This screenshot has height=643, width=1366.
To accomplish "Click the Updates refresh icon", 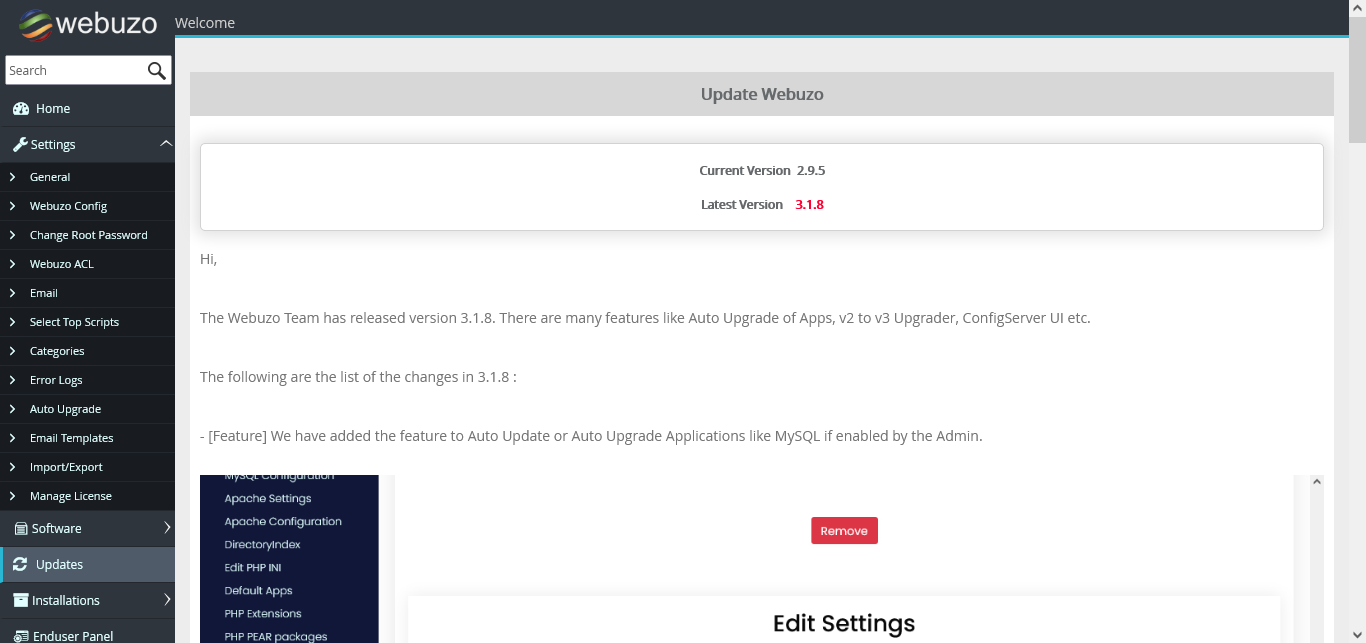I will click(20, 565).
